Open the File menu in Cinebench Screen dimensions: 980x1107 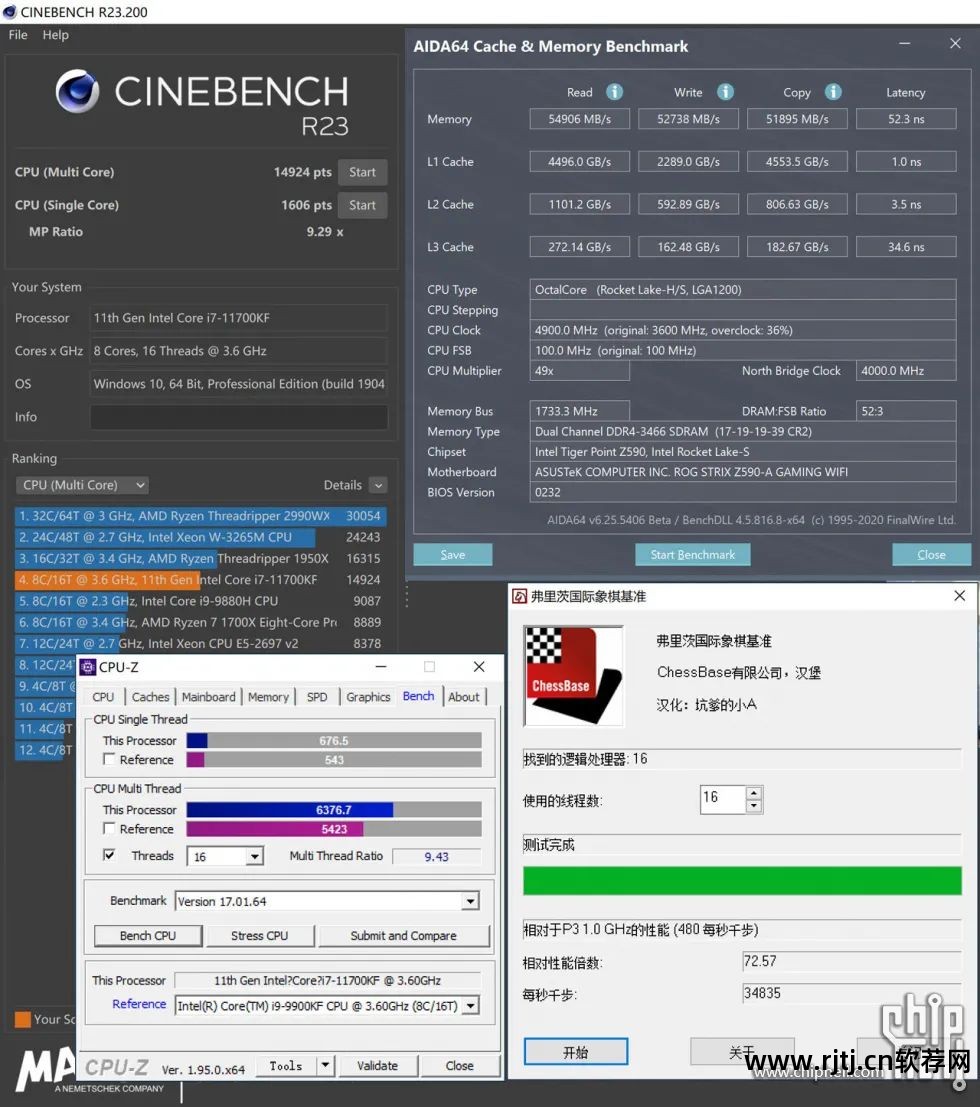pyautogui.click(x=18, y=35)
